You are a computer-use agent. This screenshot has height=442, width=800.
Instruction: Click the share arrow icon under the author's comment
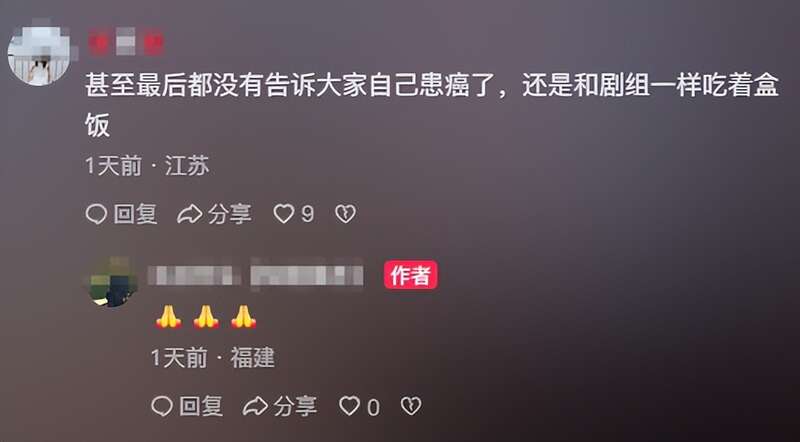(255, 406)
